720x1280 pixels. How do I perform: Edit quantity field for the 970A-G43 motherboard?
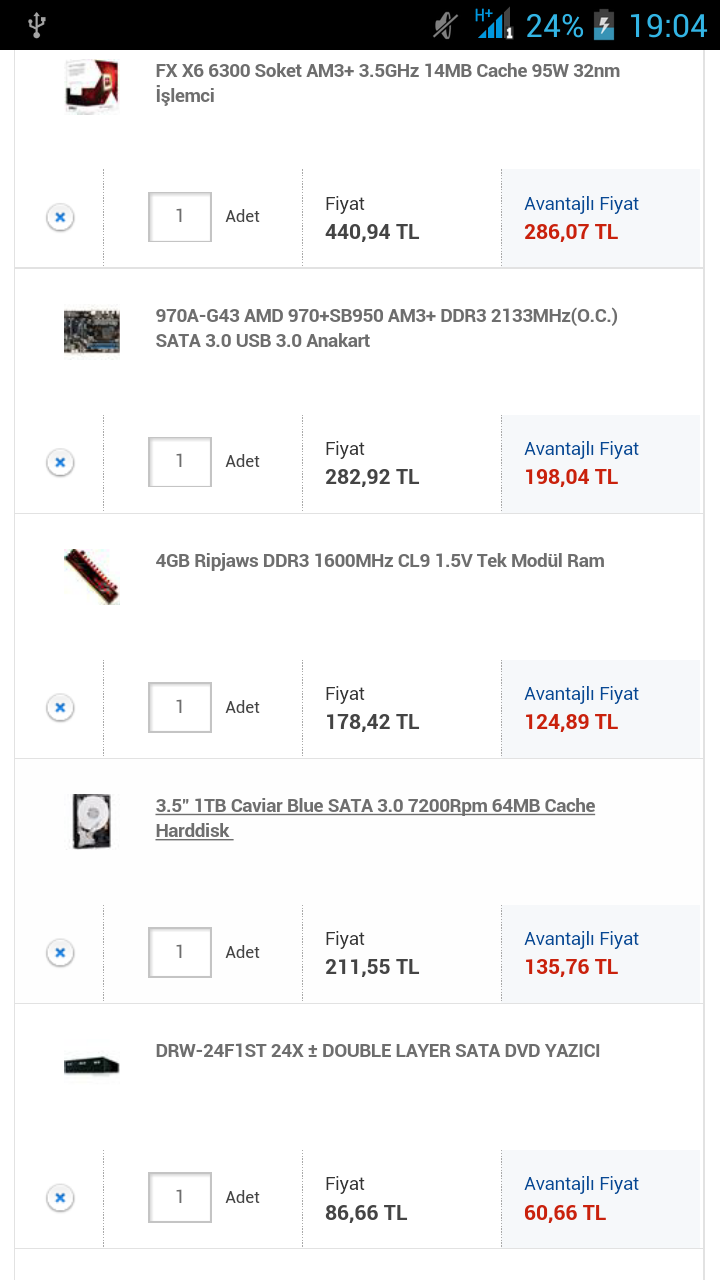click(x=180, y=462)
